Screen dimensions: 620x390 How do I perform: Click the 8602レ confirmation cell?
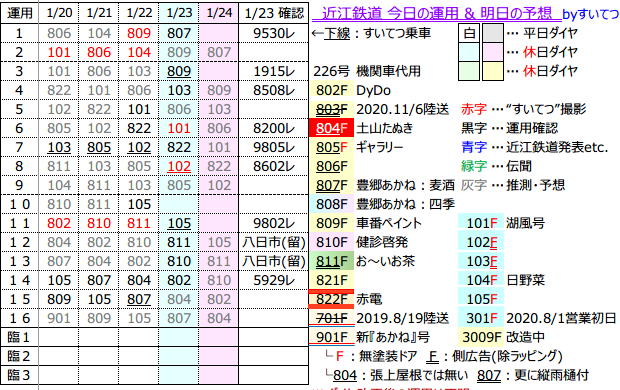274,166
